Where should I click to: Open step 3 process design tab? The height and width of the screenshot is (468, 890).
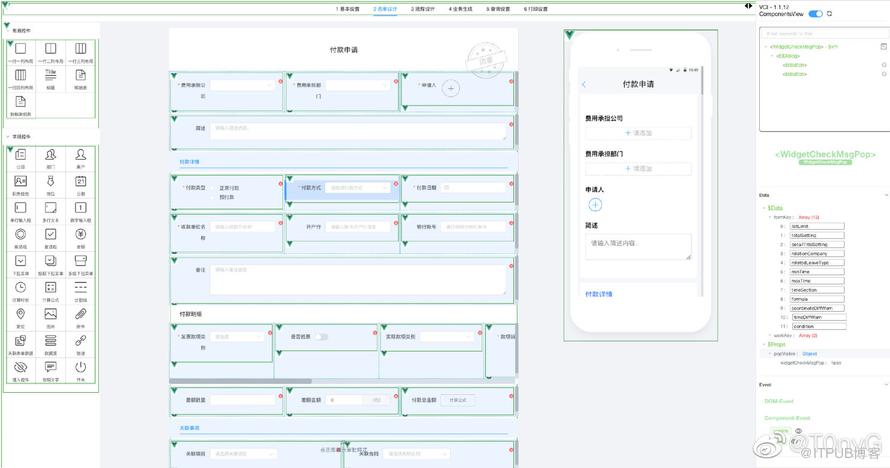click(x=423, y=9)
